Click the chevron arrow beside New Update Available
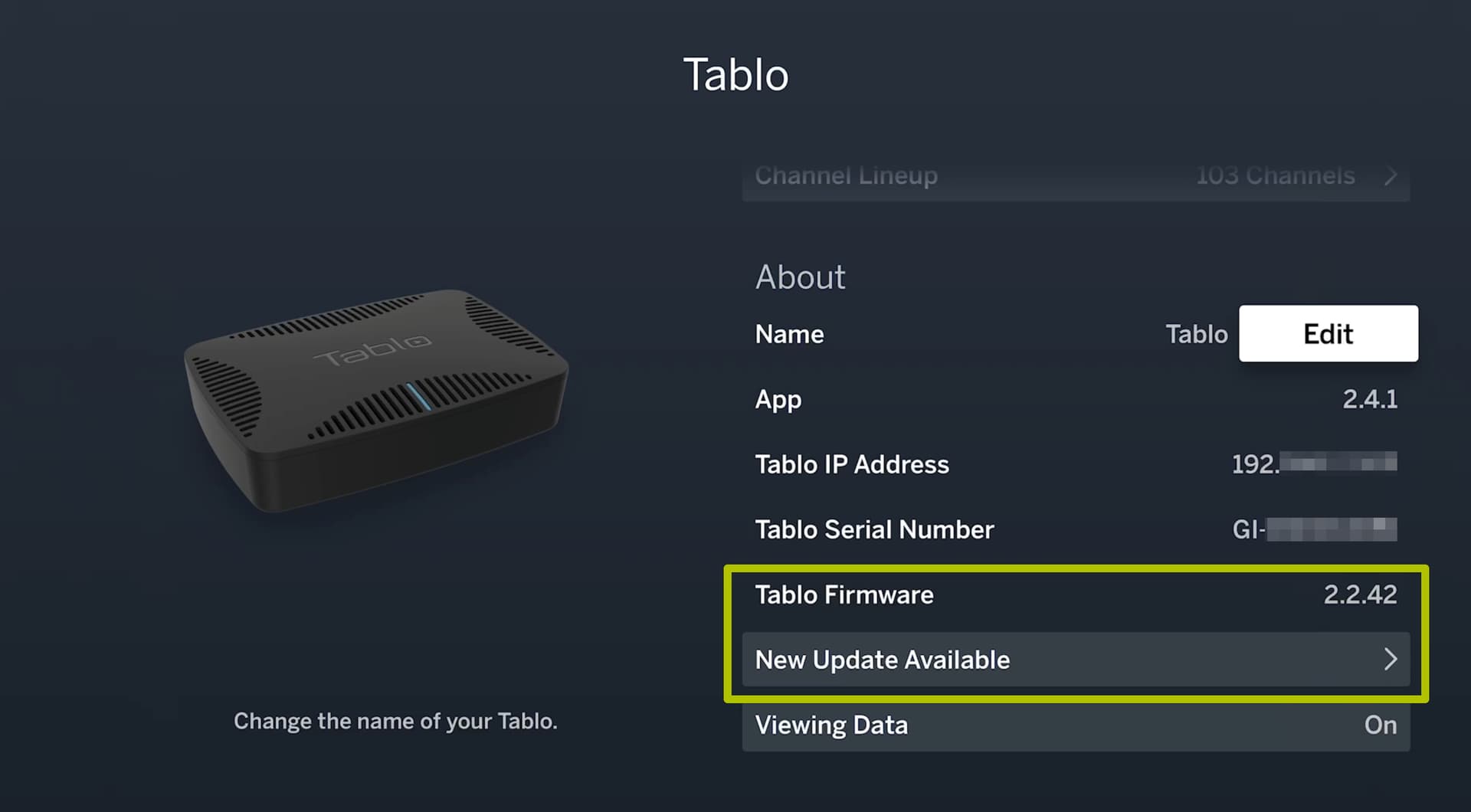The width and height of the screenshot is (1471, 812). [x=1391, y=660]
